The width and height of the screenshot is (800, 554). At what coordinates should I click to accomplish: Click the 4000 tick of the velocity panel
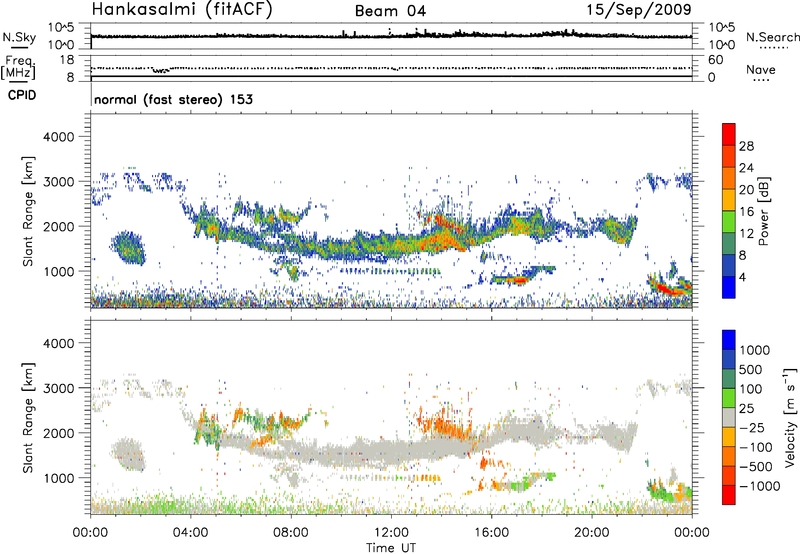[59, 343]
